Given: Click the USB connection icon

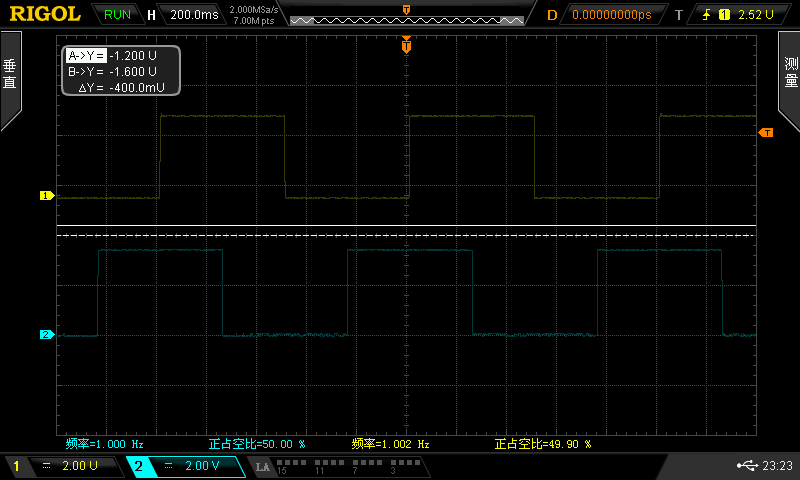Looking at the screenshot, I should (x=746, y=465).
